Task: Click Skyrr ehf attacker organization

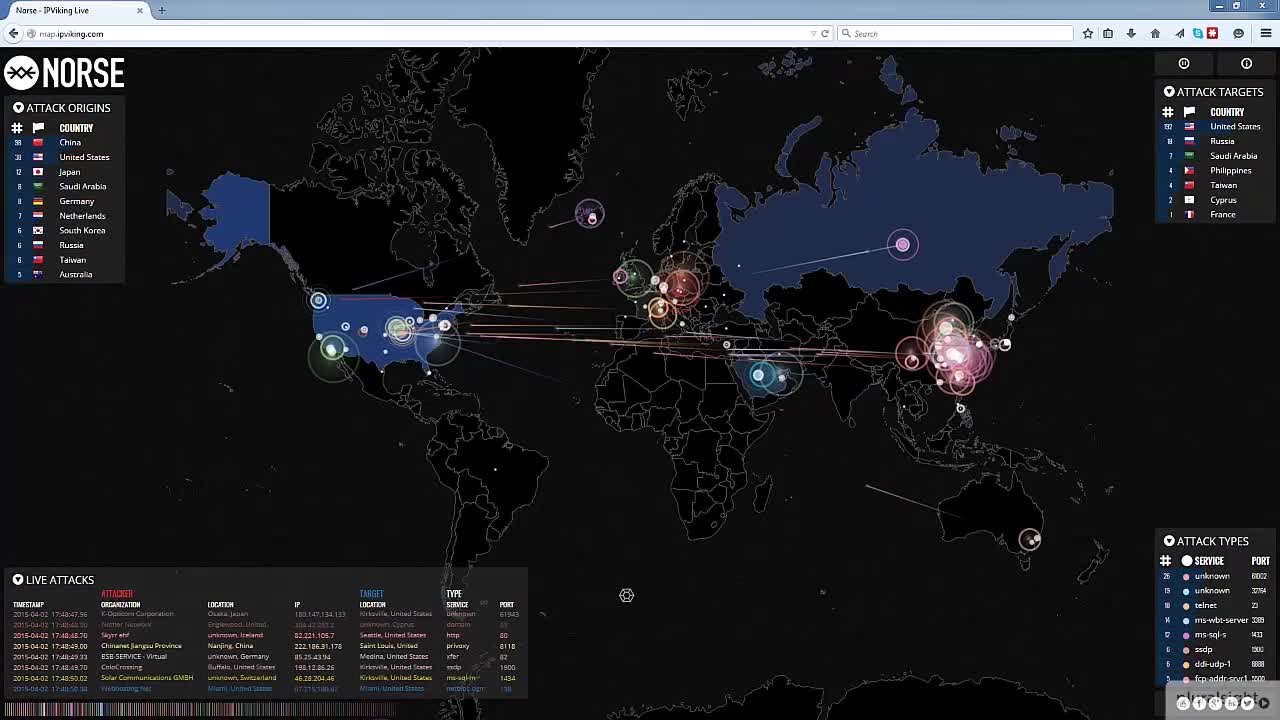Action: [115, 635]
